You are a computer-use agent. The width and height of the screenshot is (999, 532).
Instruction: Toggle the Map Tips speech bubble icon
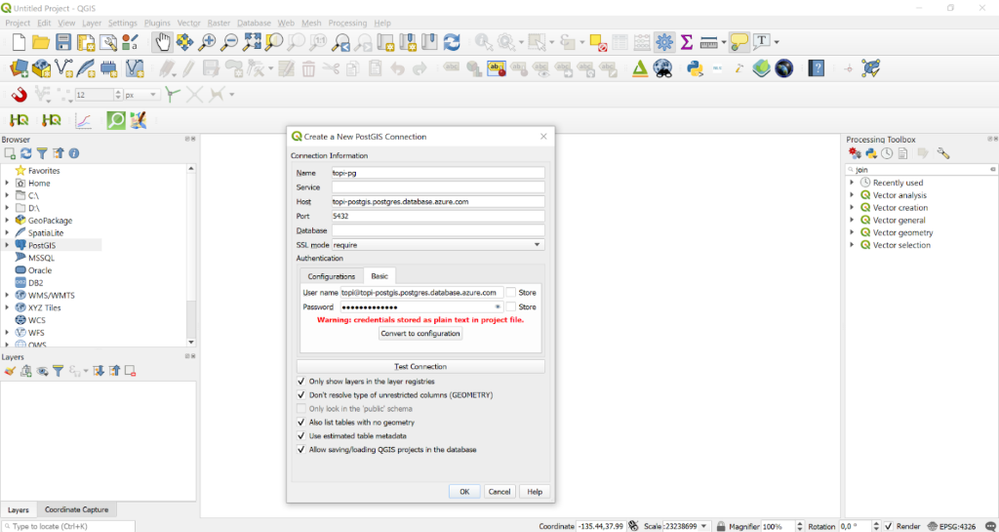[739, 43]
